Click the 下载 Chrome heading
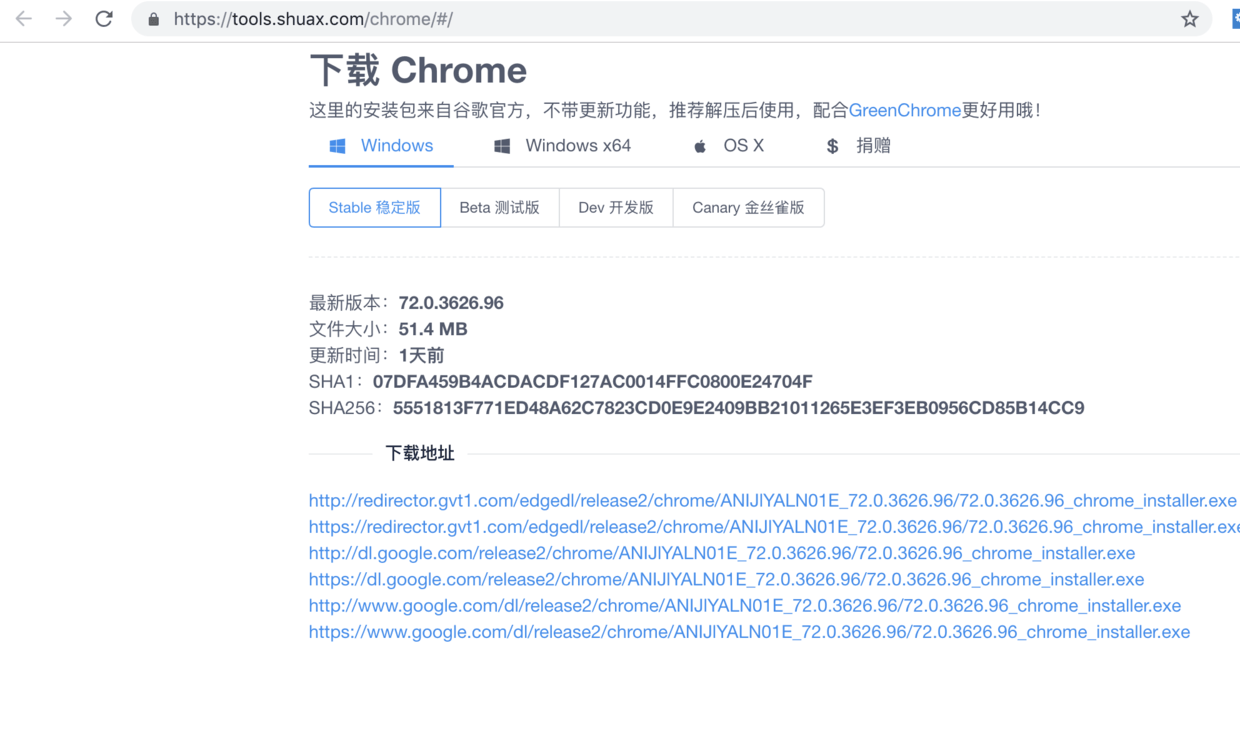This screenshot has height=743, width=1240. 418,71
